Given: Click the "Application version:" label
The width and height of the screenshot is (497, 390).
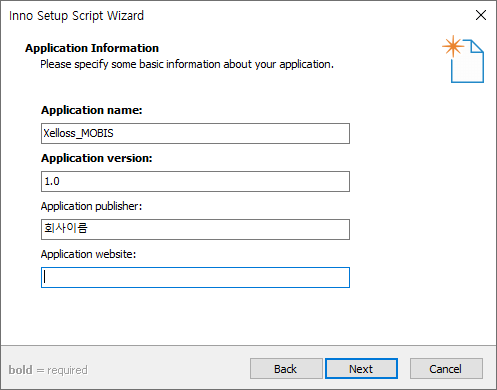Looking at the screenshot, I should pos(97,158).
